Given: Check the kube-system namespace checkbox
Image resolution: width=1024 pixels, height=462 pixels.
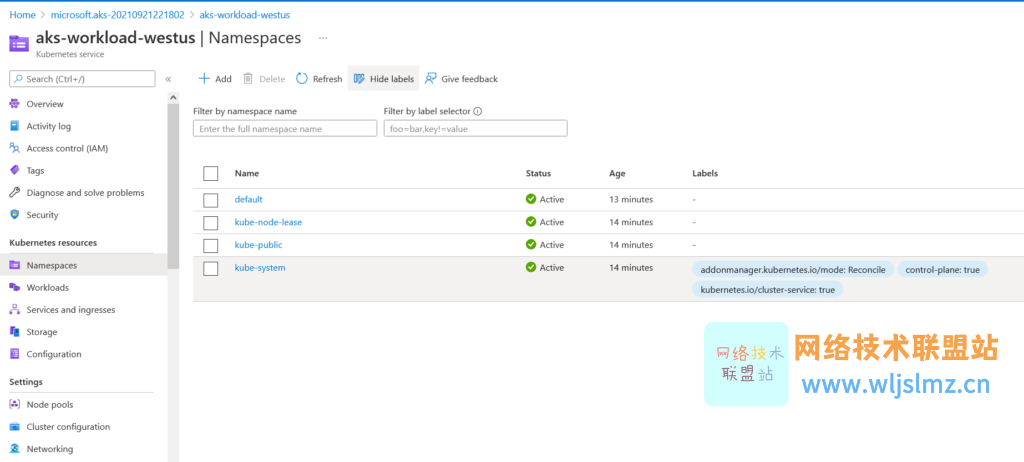Looking at the screenshot, I should coord(210,269).
